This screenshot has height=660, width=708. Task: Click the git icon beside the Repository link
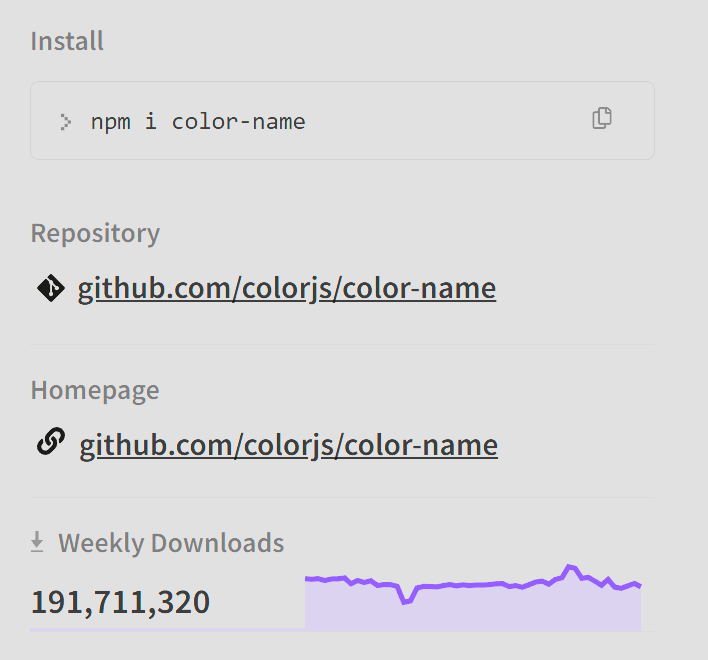50,288
